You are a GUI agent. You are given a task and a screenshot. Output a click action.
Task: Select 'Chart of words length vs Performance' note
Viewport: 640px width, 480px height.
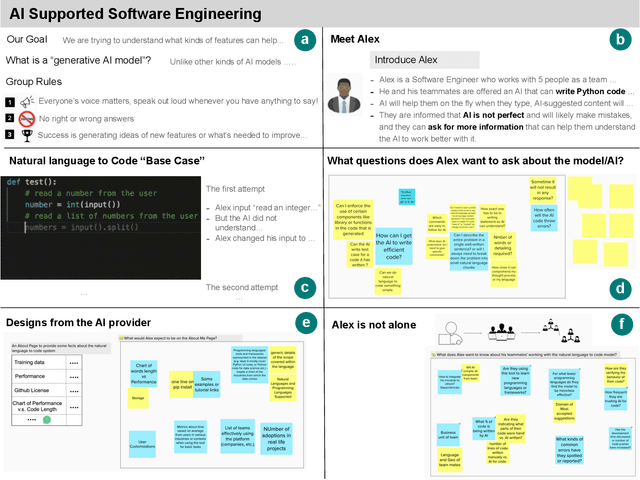(144, 373)
